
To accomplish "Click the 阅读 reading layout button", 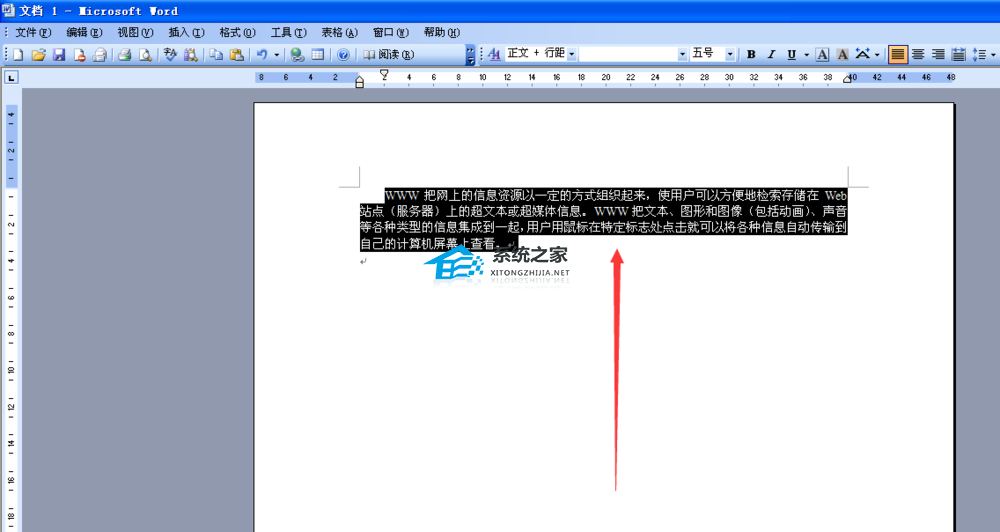I will coord(388,55).
